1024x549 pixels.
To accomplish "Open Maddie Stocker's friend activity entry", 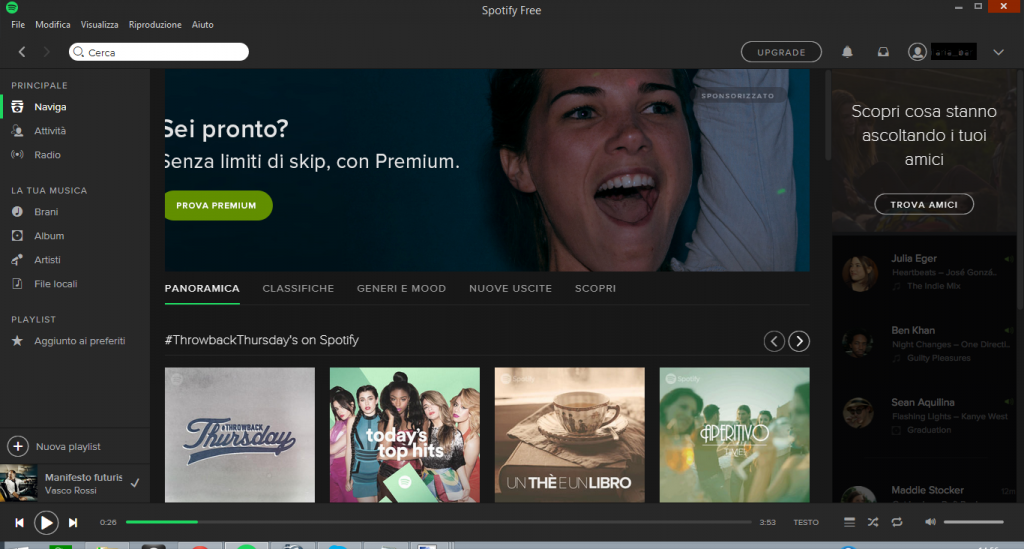I will [x=925, y=492].
